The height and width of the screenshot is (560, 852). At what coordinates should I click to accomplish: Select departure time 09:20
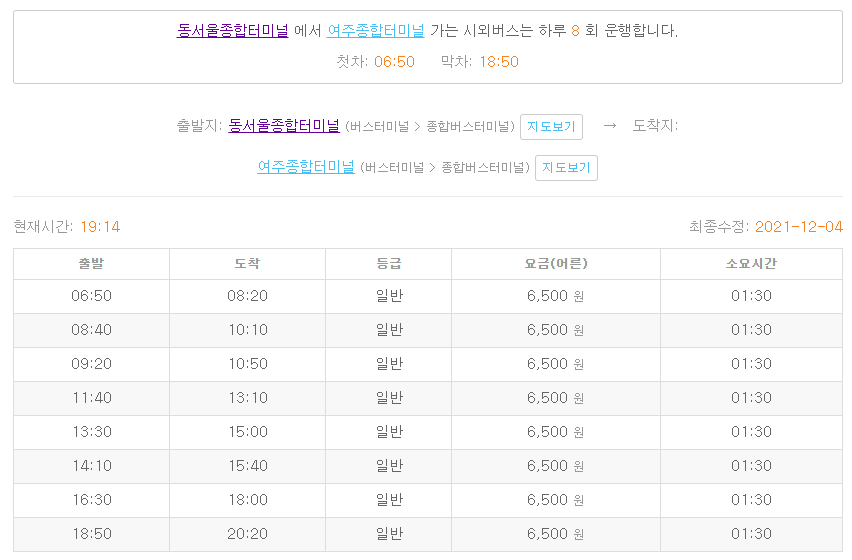point(91,364)
